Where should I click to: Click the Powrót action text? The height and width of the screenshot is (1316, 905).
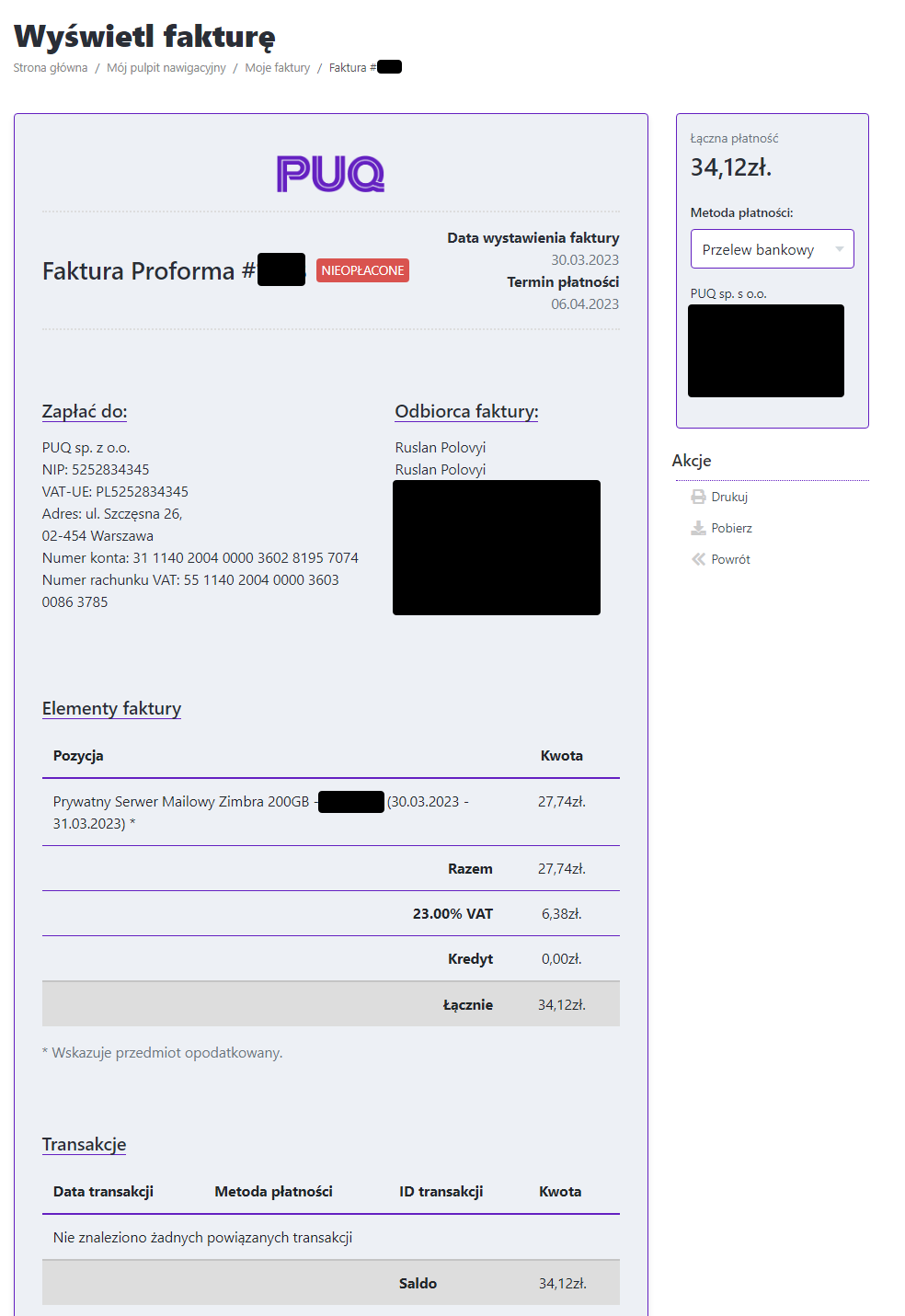coord(730,559)
